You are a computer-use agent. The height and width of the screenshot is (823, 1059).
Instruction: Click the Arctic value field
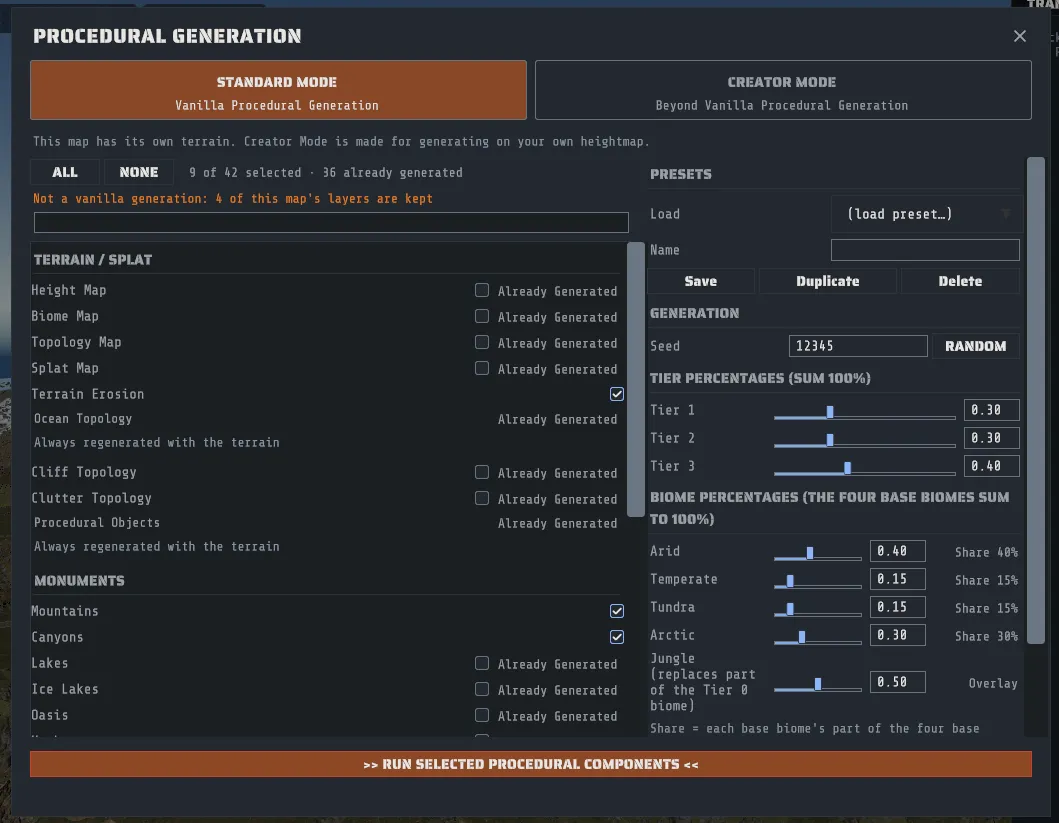[898, 635]
